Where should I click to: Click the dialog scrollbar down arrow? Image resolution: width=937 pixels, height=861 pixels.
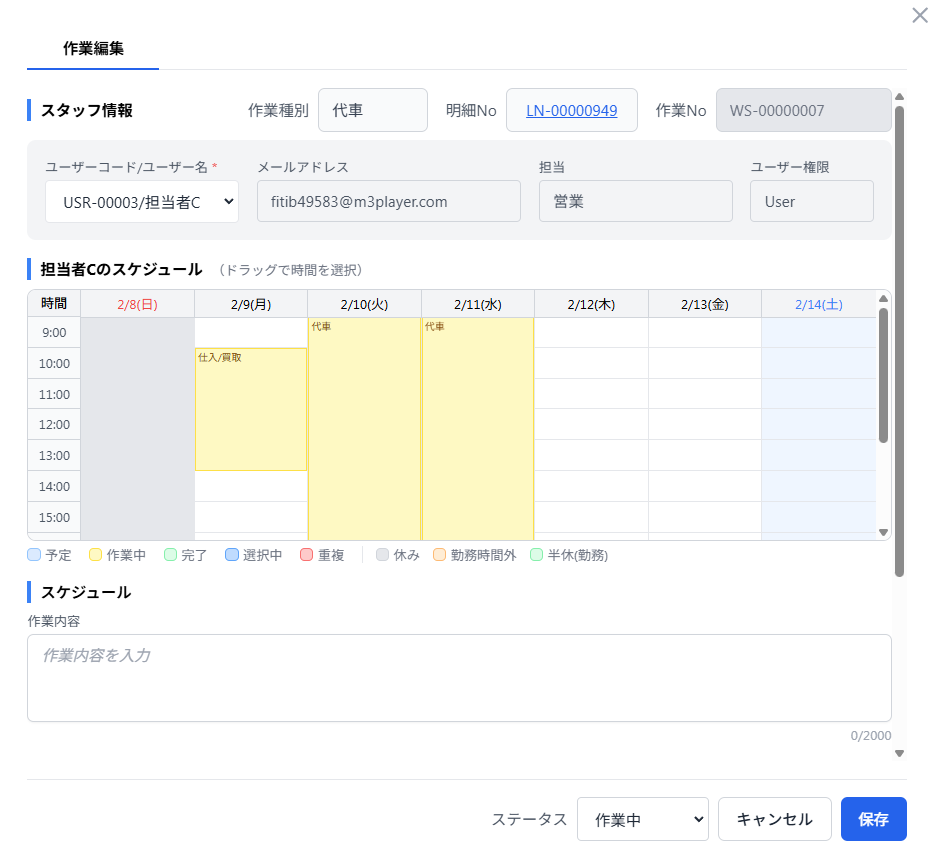[899, 754]
